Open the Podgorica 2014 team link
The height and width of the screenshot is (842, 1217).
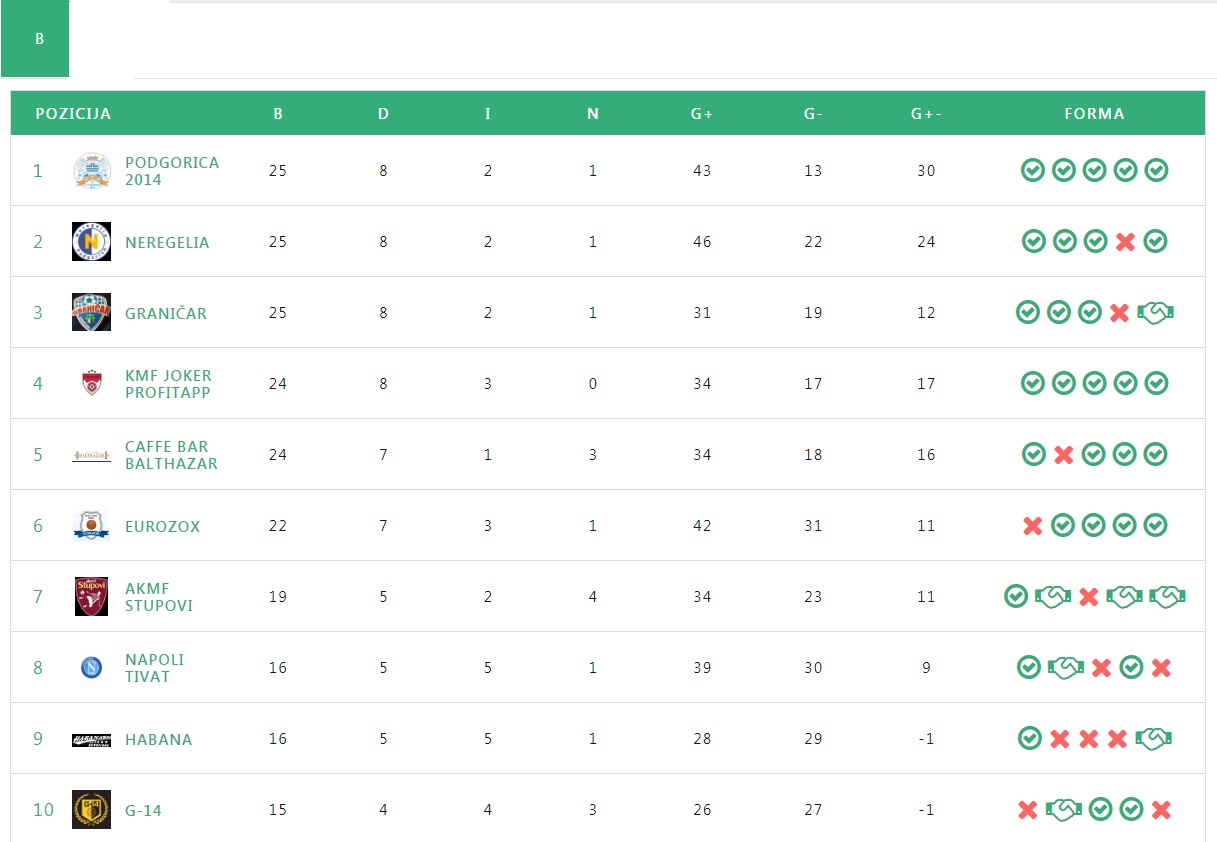(x=172, y=171)
